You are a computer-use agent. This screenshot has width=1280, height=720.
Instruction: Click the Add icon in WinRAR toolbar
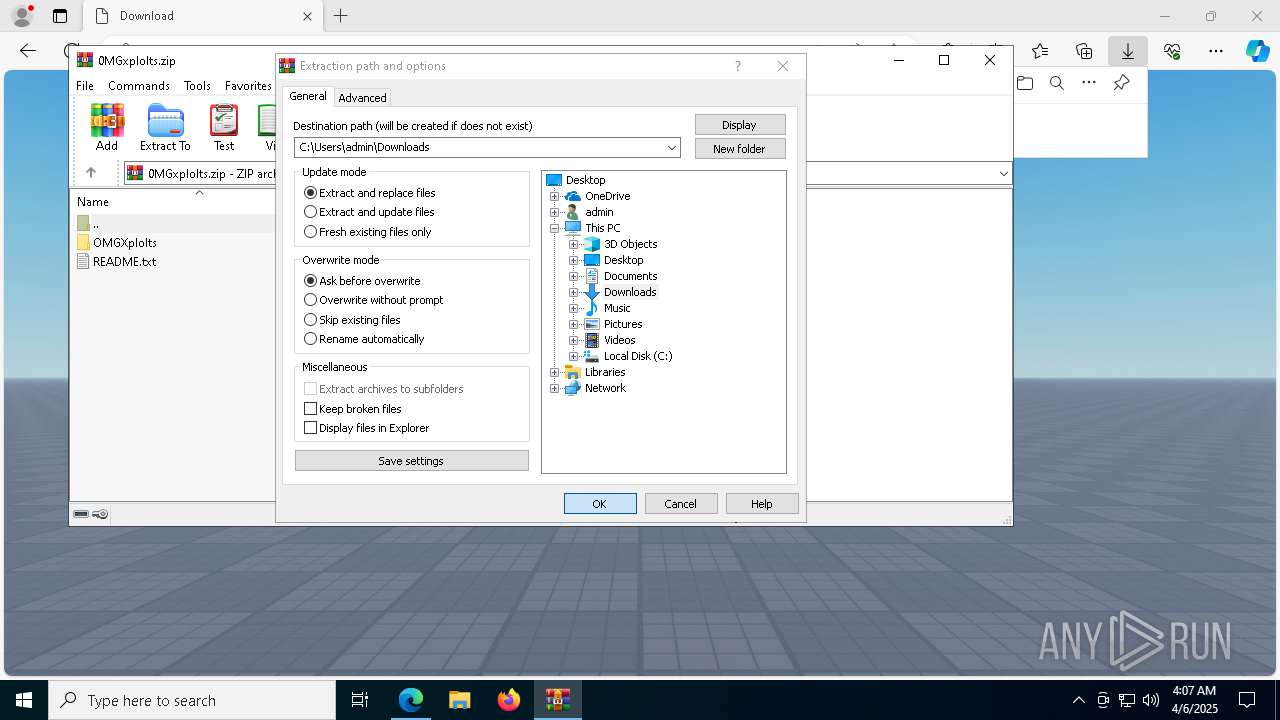(107, 127)
